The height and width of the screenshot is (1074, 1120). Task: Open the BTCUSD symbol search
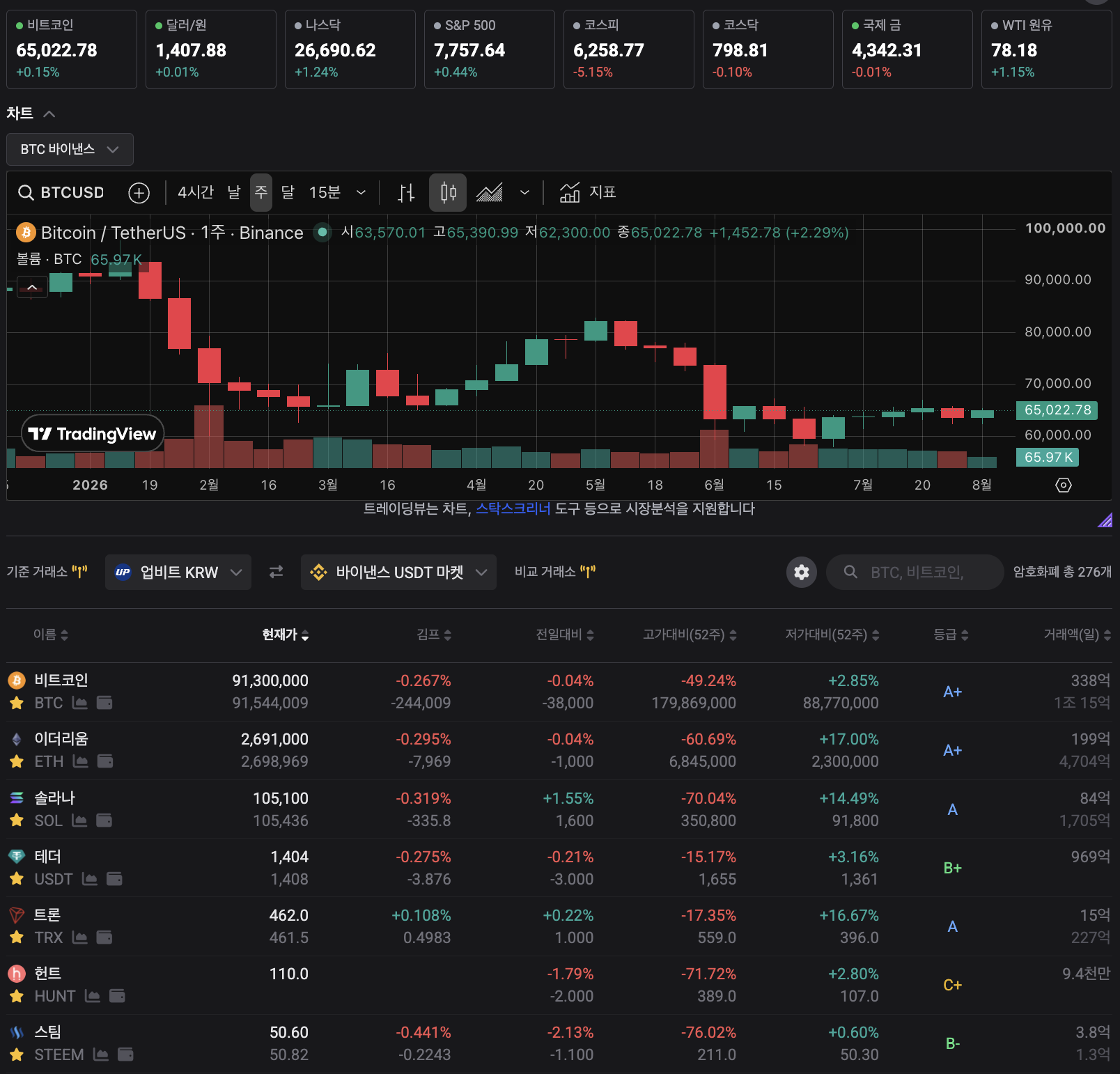[61, 192]
